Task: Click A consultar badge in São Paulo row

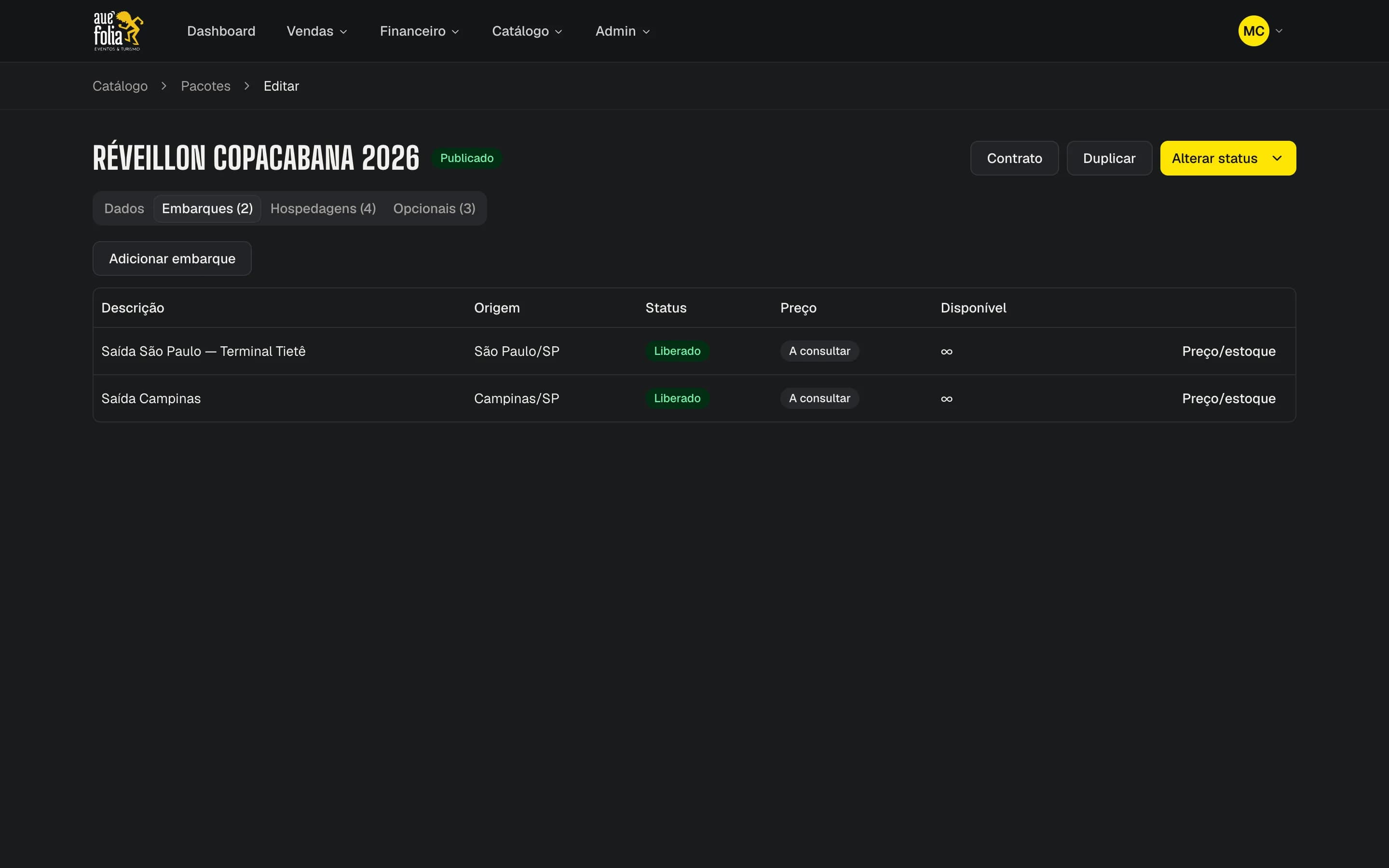Action: pyautogui.click(x=819, y=352)
